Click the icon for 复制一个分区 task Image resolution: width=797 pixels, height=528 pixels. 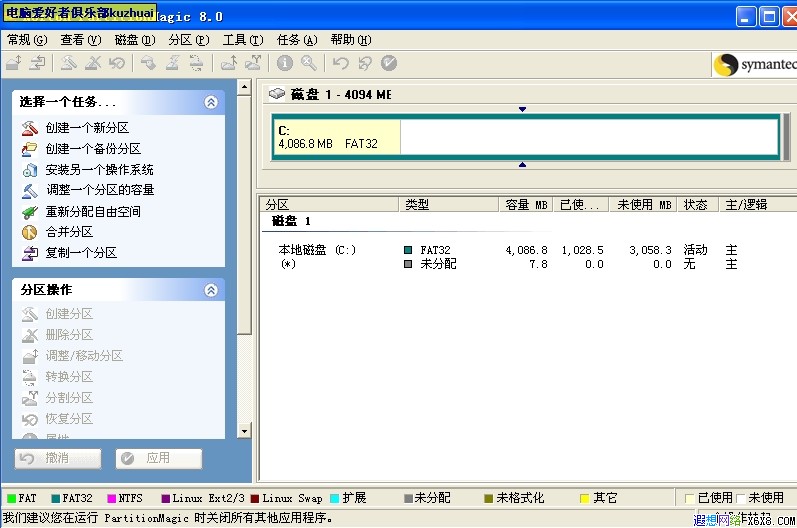point(29,253)
